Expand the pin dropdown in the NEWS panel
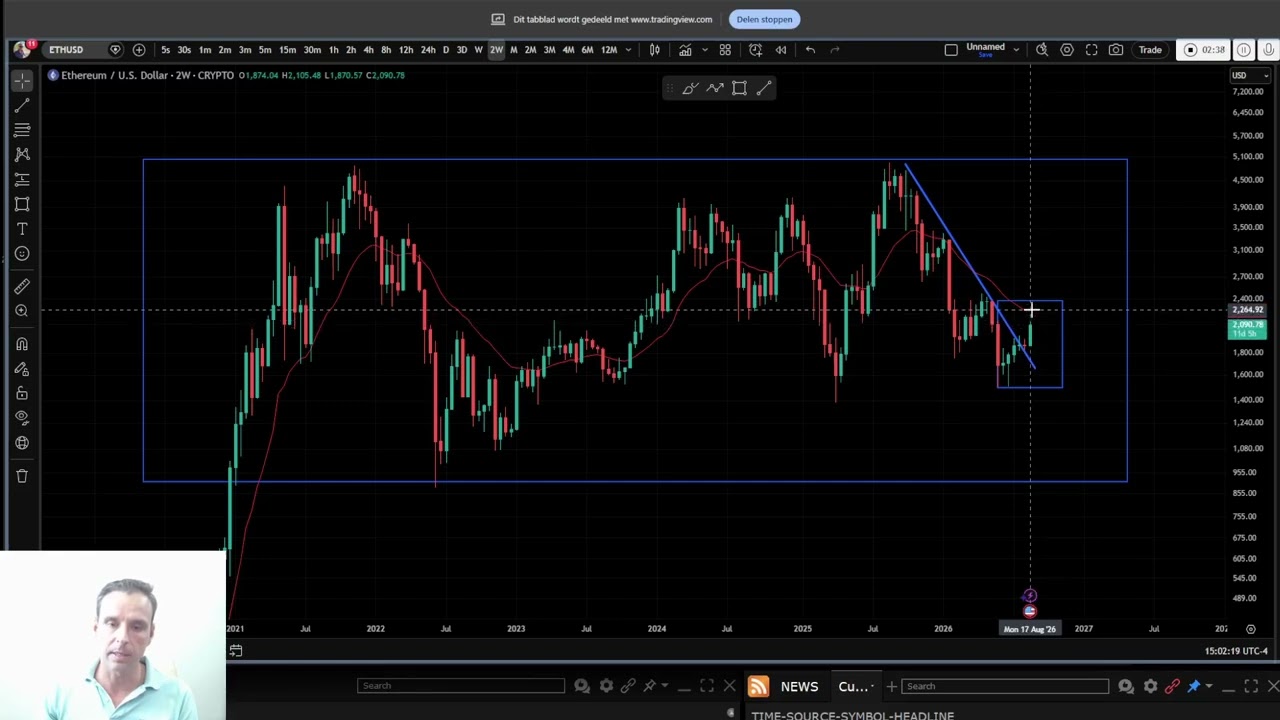Image resolution: width=1280 pixels, height=720 pixels. click(1208, 686)
